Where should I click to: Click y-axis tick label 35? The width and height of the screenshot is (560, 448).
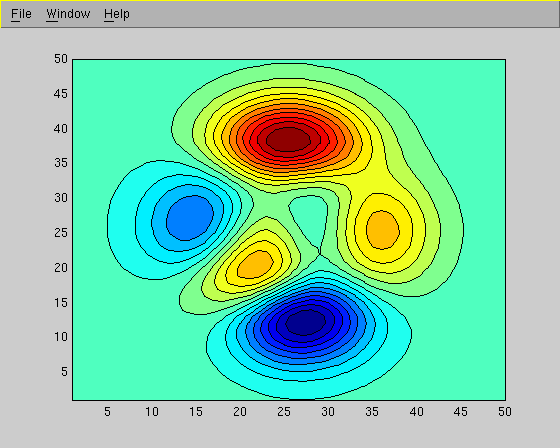[x=61, y=163]
